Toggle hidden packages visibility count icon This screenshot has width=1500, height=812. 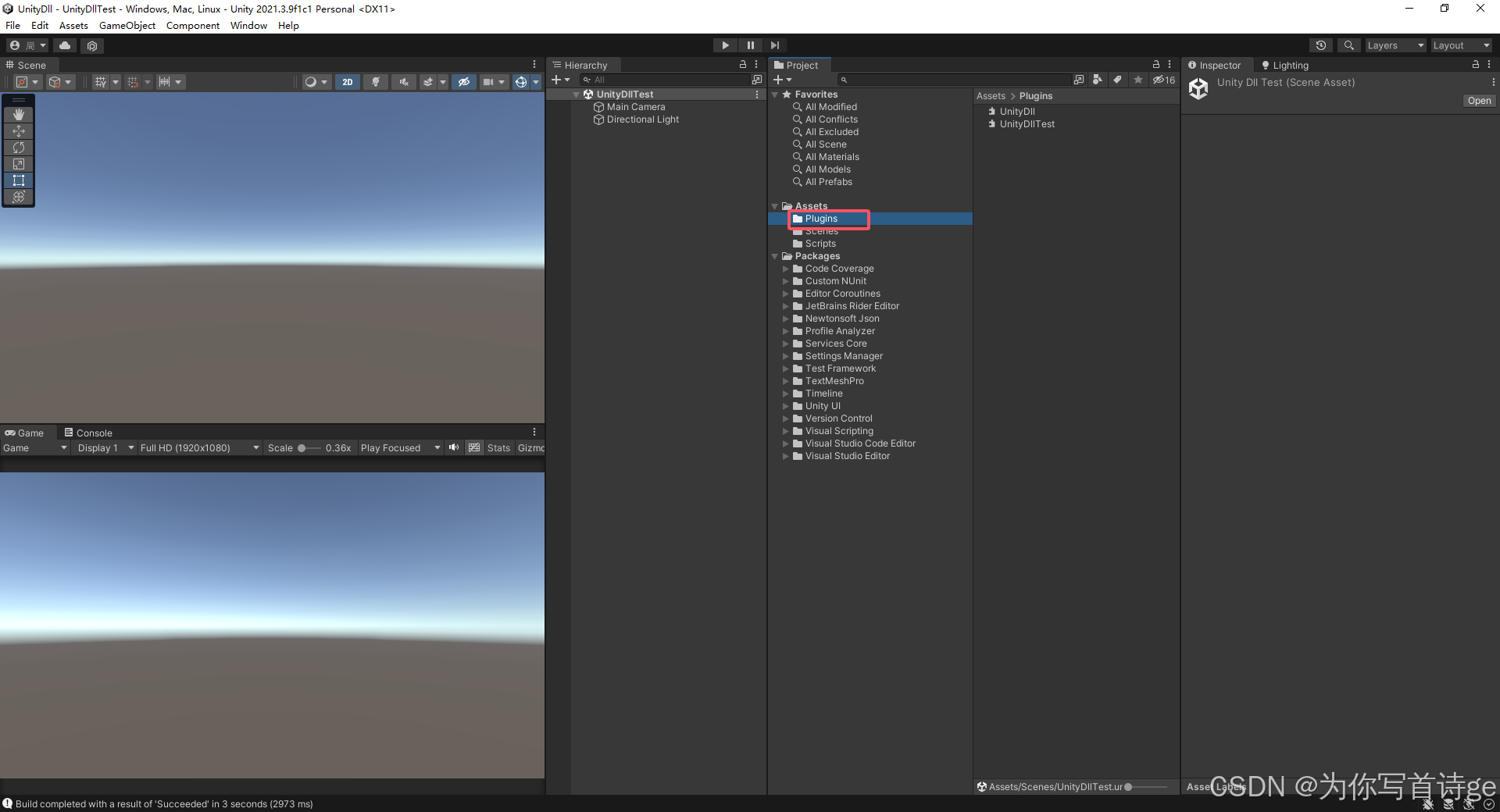(x=1164, y=80)
